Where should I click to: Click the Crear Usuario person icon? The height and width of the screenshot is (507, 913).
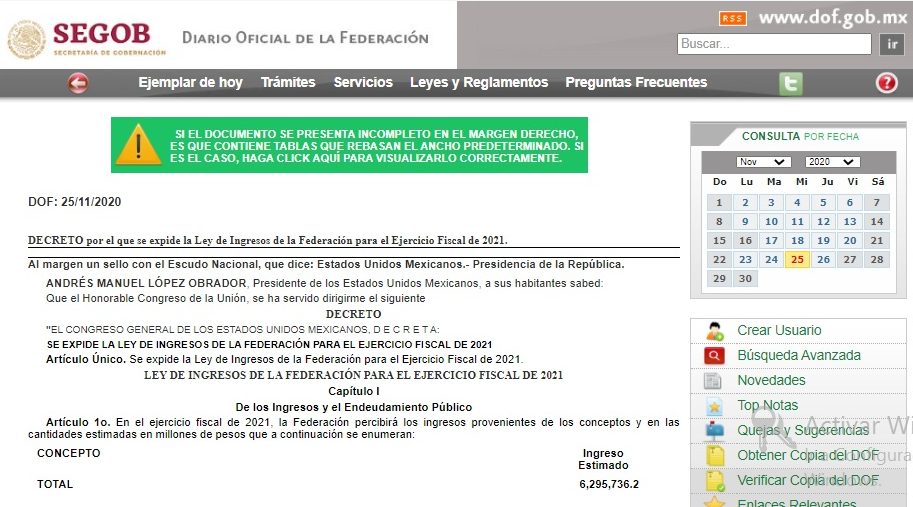click(714, 331)
